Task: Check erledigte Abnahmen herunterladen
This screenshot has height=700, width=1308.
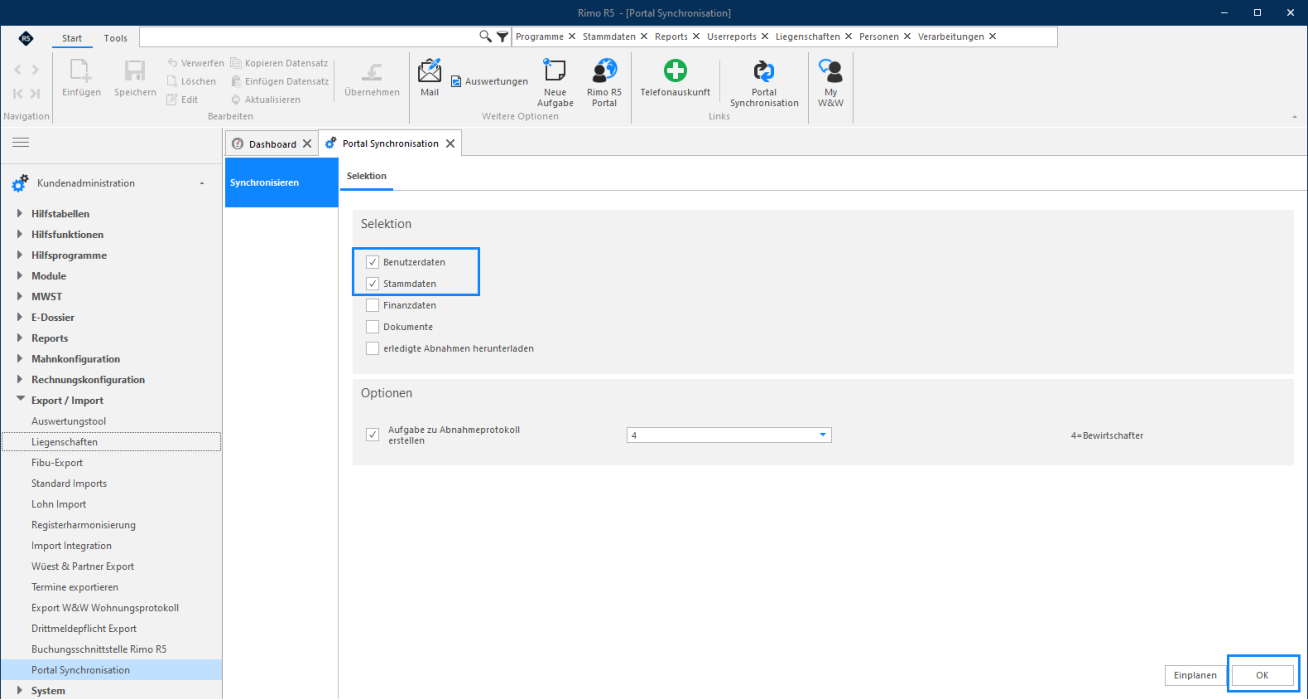Action: pos(372,348)
